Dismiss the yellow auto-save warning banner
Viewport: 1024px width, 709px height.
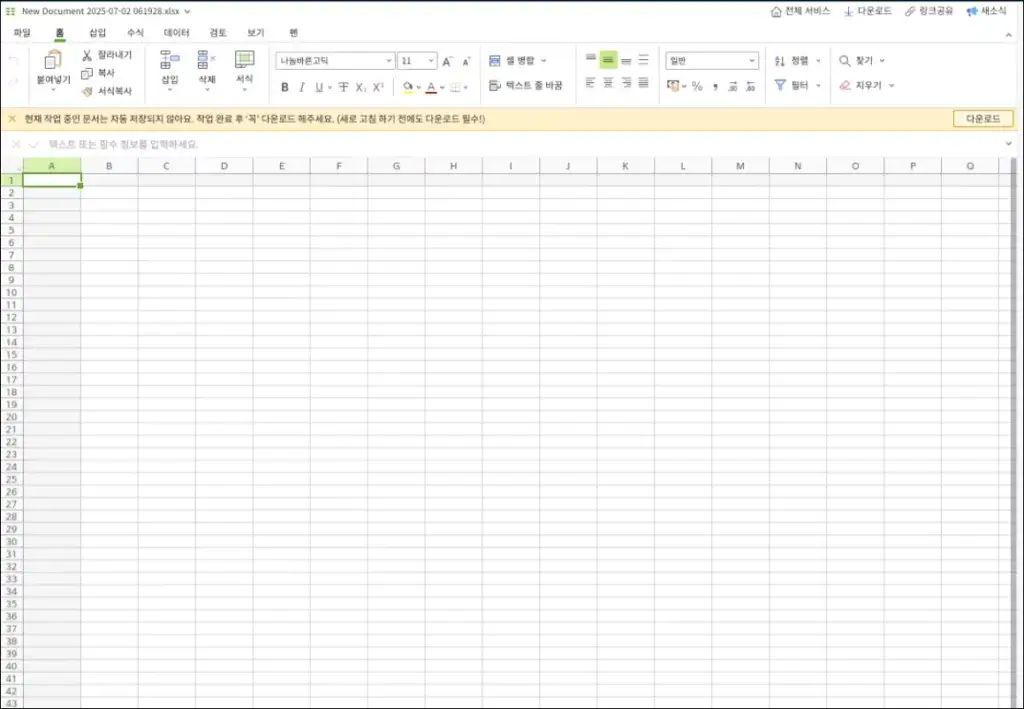[12, 119]
